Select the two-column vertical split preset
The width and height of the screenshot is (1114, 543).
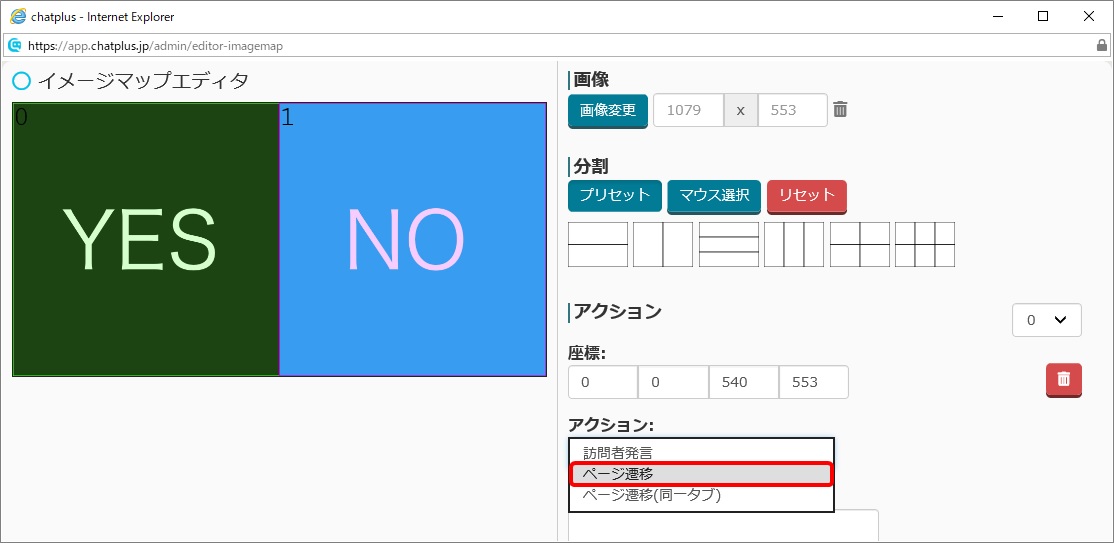tap(663, 244)
